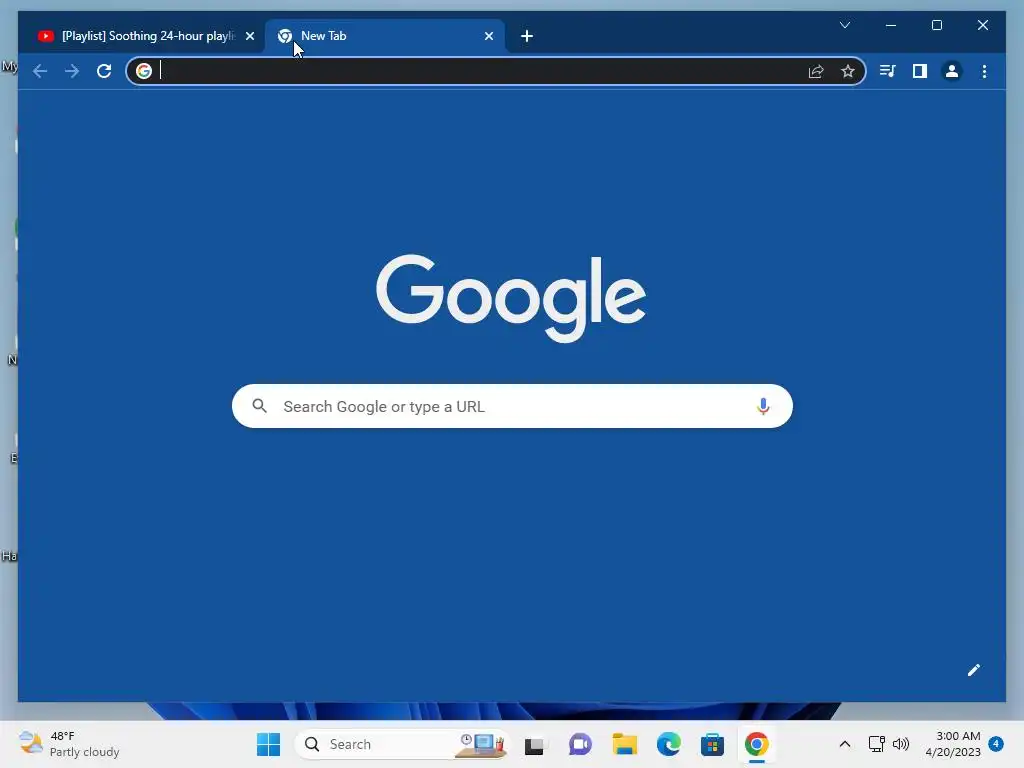Image resolution: width=1024 pixels, height=768 pixels.
Task: Open the clock showing 3:00 AM
Action: pos(953,744)
